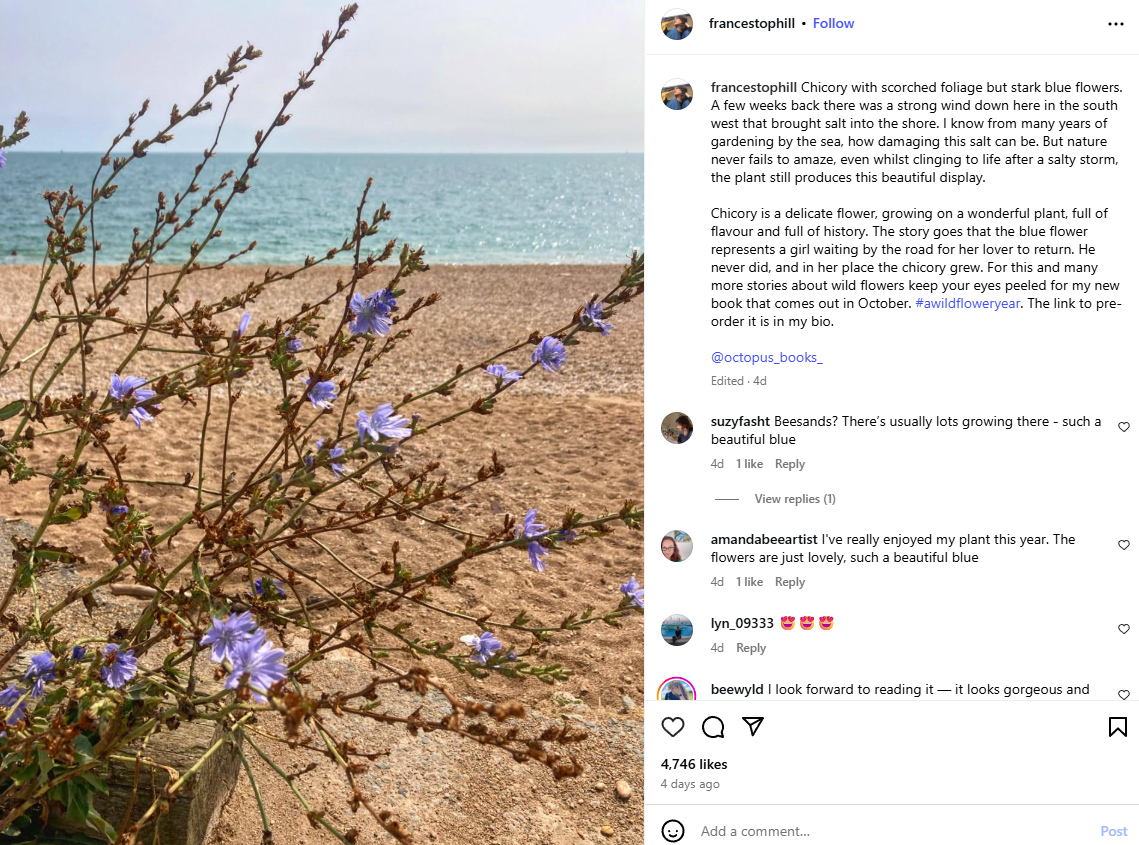Image resolution: width=1139 pixels, height=845 pixels.
Task: Open francestophill's header profile picture
Action: click(676, 24)
